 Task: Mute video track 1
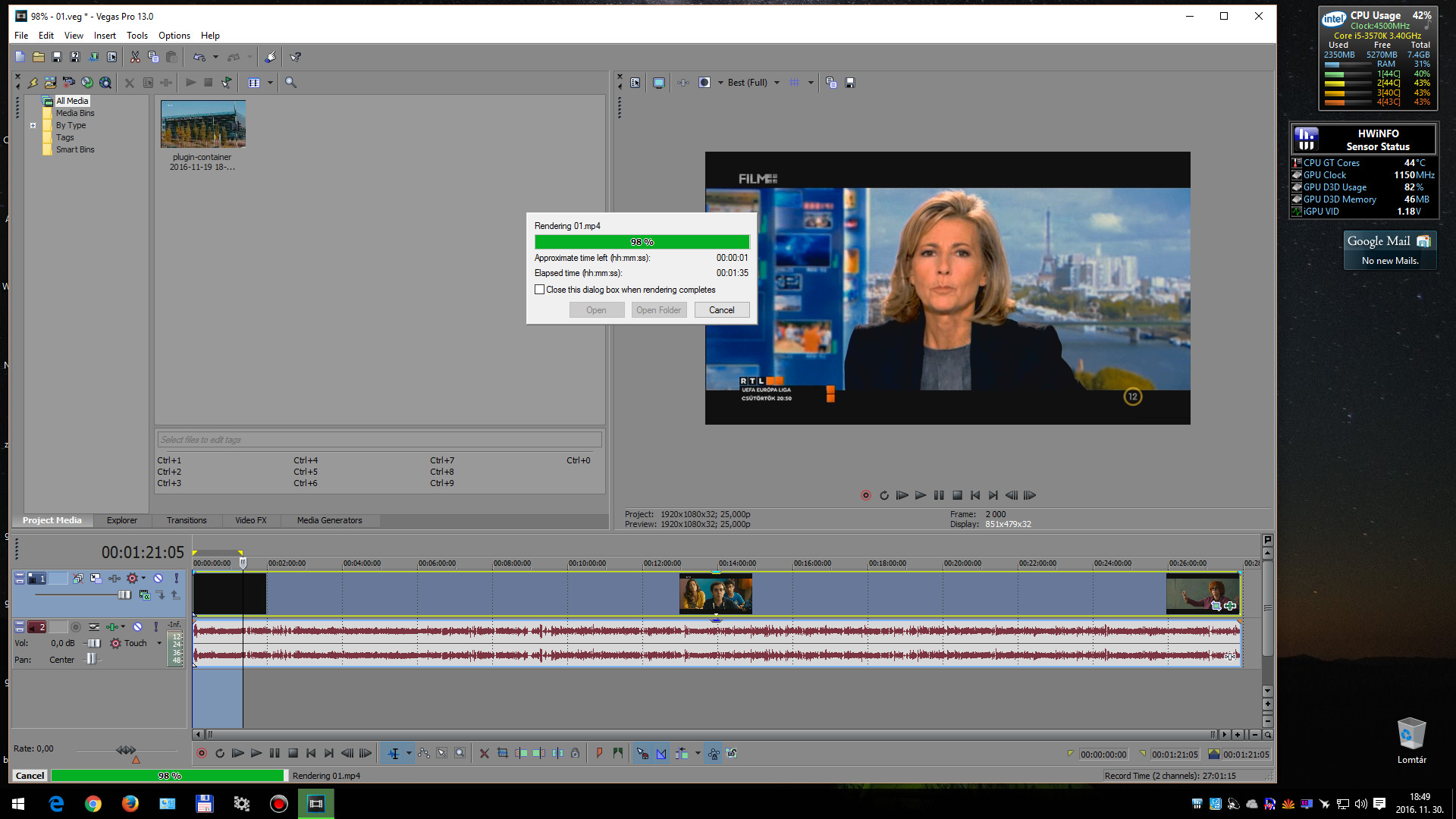tap(158, 579)
